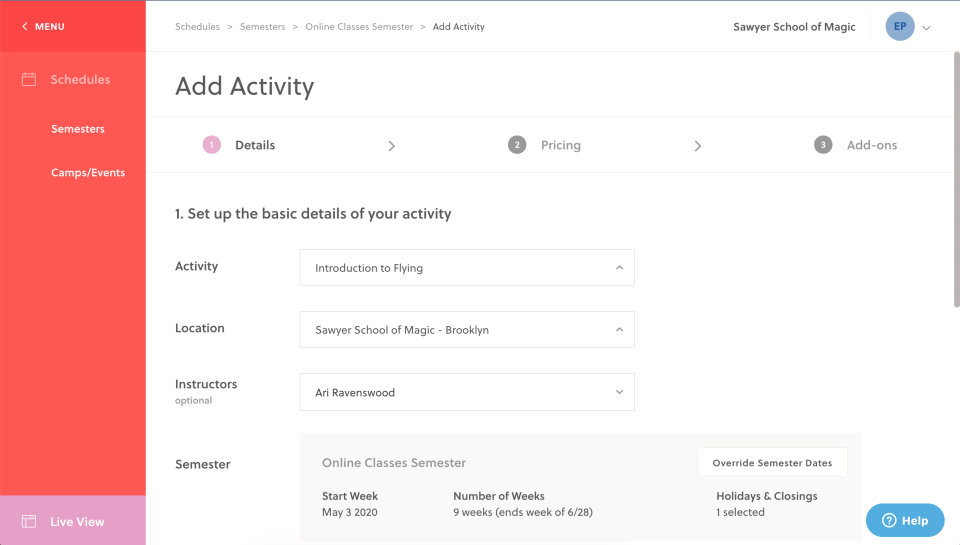Follow the Schedules breadcrumb link
The width and height of the screenshot is (960, 545).
[197, 27]
